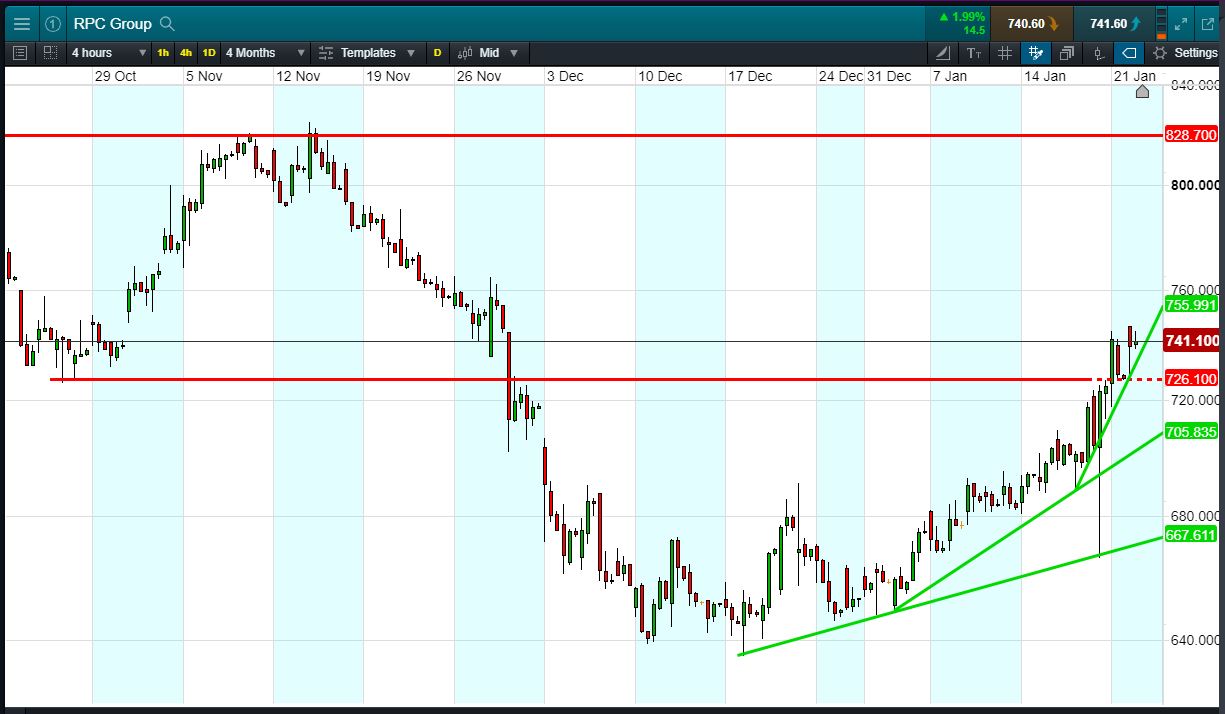This screenshot has height=714, width=1225.
Task: Click the 14 Jan date label
Action: click(x=1044, y=76)
